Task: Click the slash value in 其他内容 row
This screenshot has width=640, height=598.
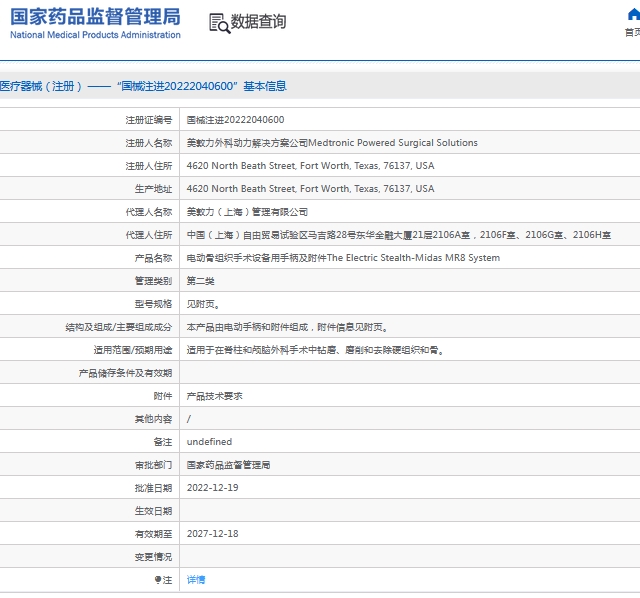Action: 189,419
